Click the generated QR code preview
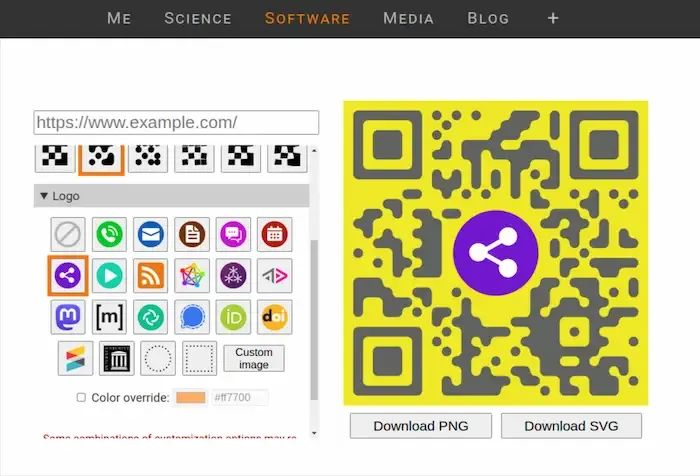Viewport: 700px width, 476px height. tap(496, 253)
